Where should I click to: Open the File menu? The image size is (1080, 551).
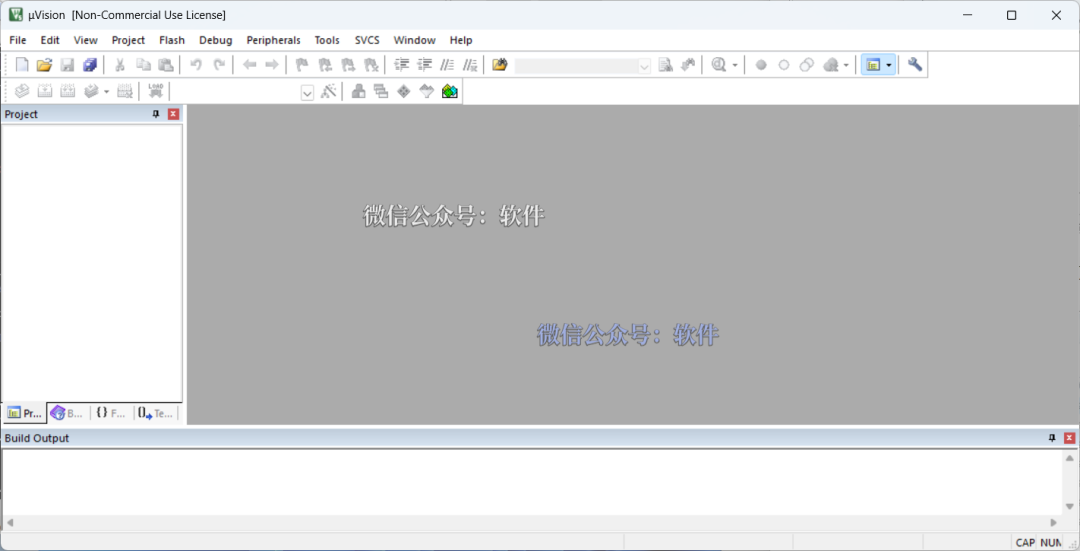tap(17, 40)
